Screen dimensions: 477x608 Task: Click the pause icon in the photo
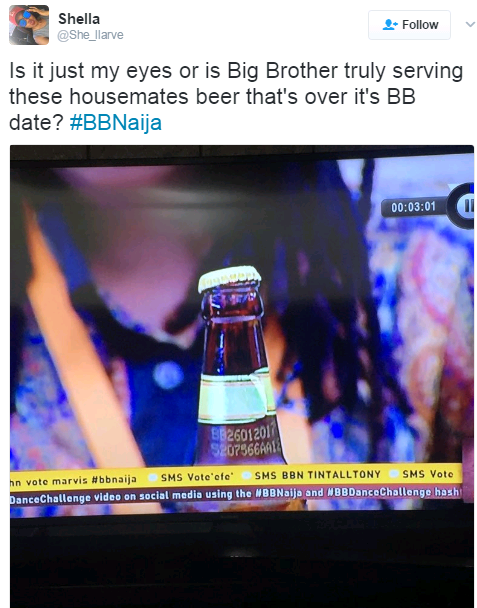[x=467, y=206]
